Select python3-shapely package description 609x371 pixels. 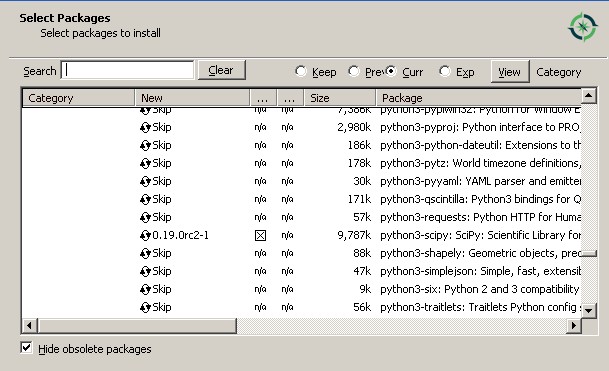[x=480, y=253]
